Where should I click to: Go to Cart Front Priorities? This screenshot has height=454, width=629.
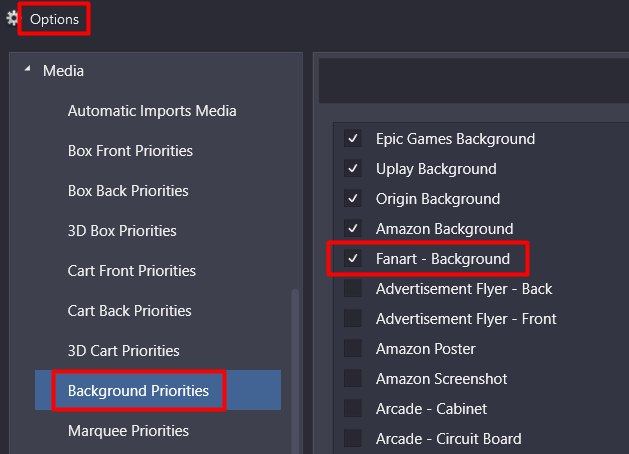[x=132, y=271]
